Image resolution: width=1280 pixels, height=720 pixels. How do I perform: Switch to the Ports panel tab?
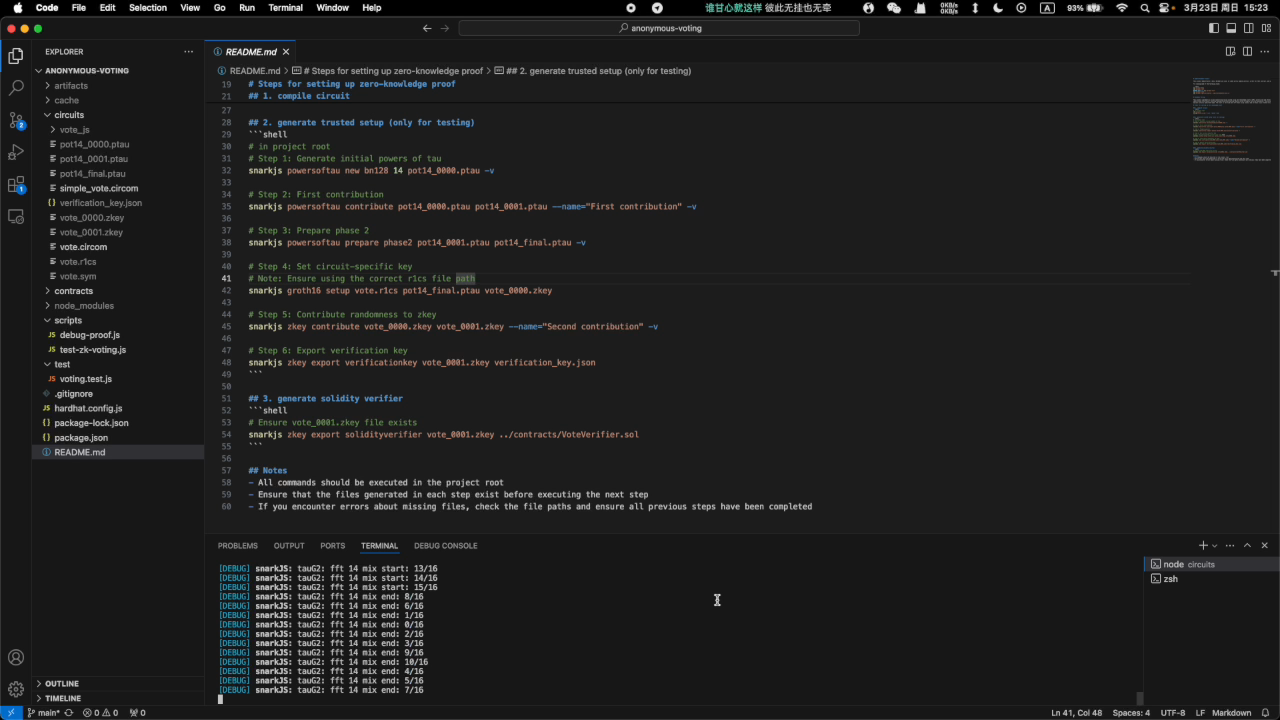333,546
